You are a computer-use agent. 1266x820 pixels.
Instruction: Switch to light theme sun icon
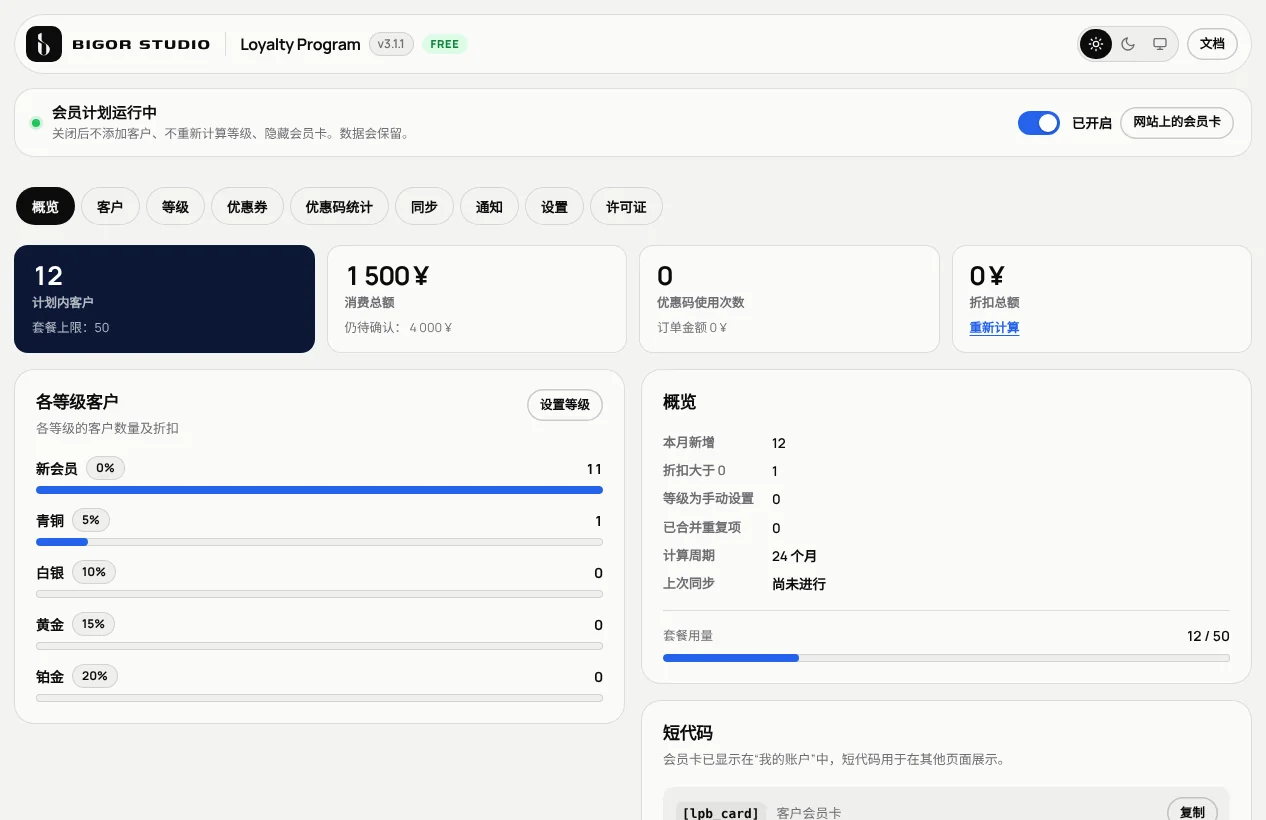click(1096, 44)
